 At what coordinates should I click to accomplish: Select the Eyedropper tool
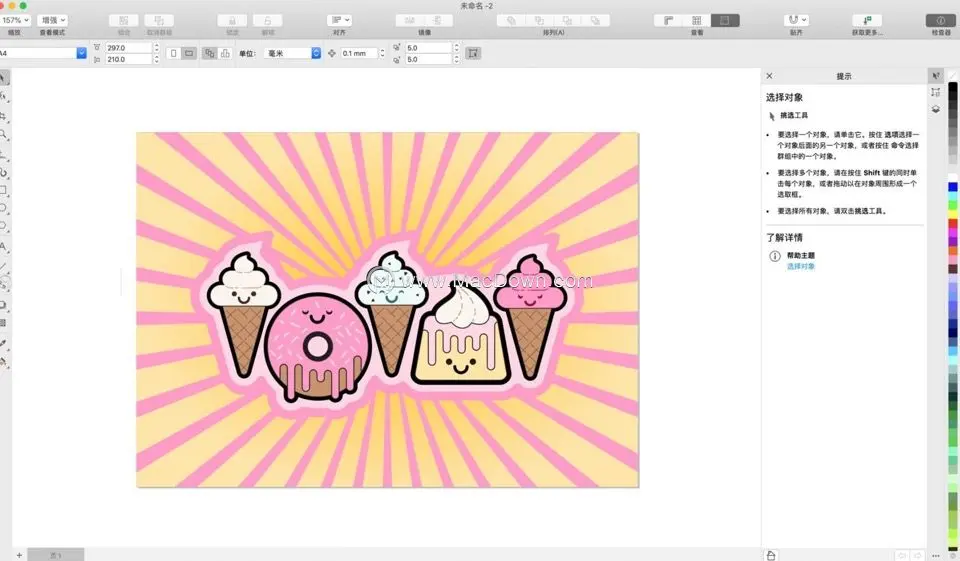pyautogui.click(x=4, y=343)
